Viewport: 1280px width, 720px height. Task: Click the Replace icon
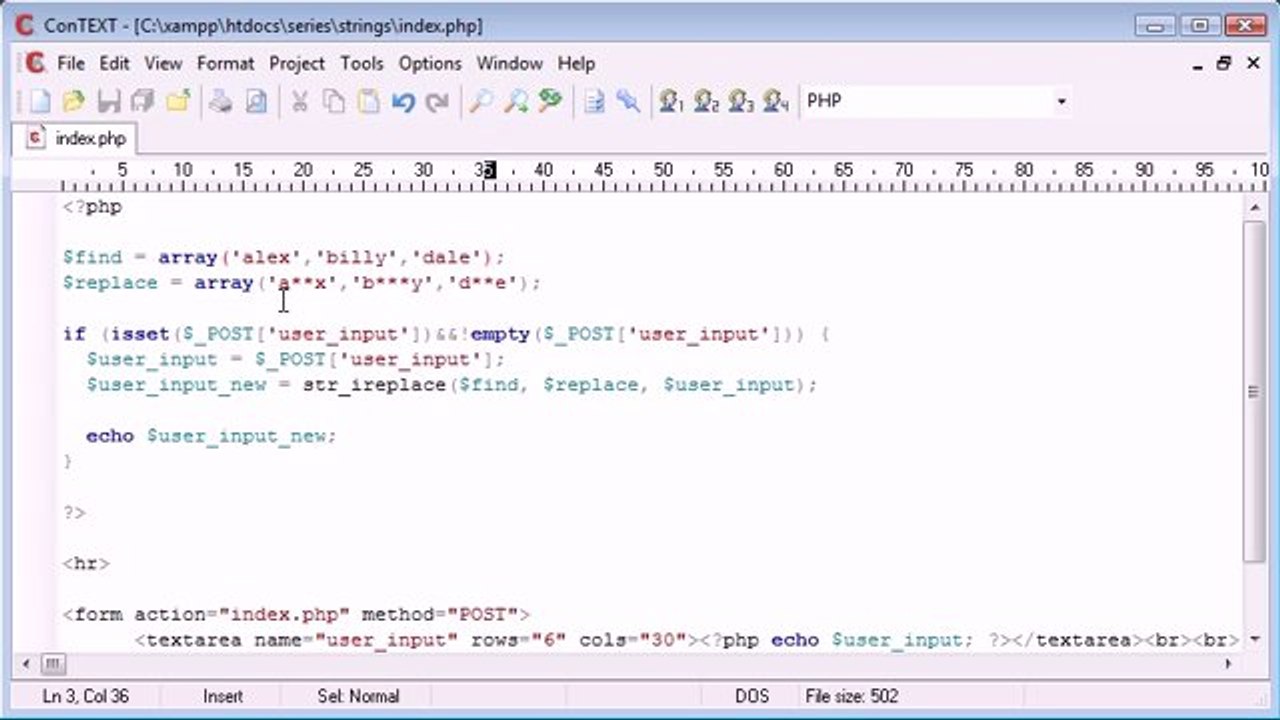click(550, 101)
